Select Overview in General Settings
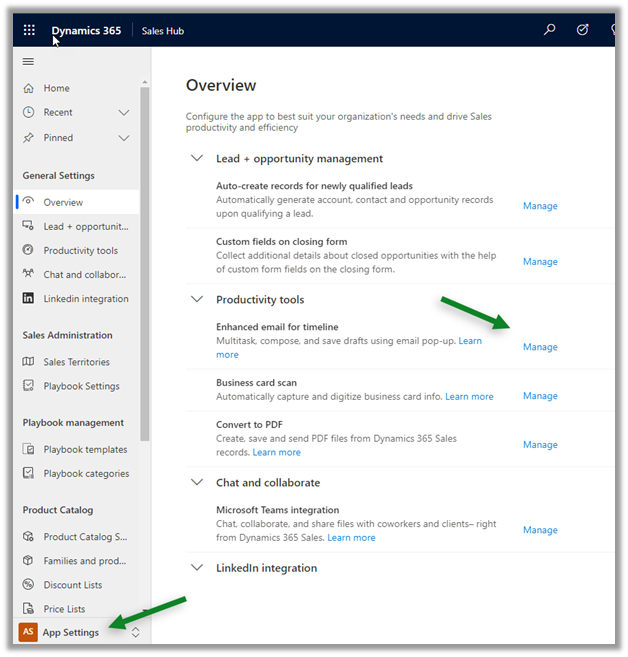The width and height of the screenshot is (628, 657). (x=63, y=202)
